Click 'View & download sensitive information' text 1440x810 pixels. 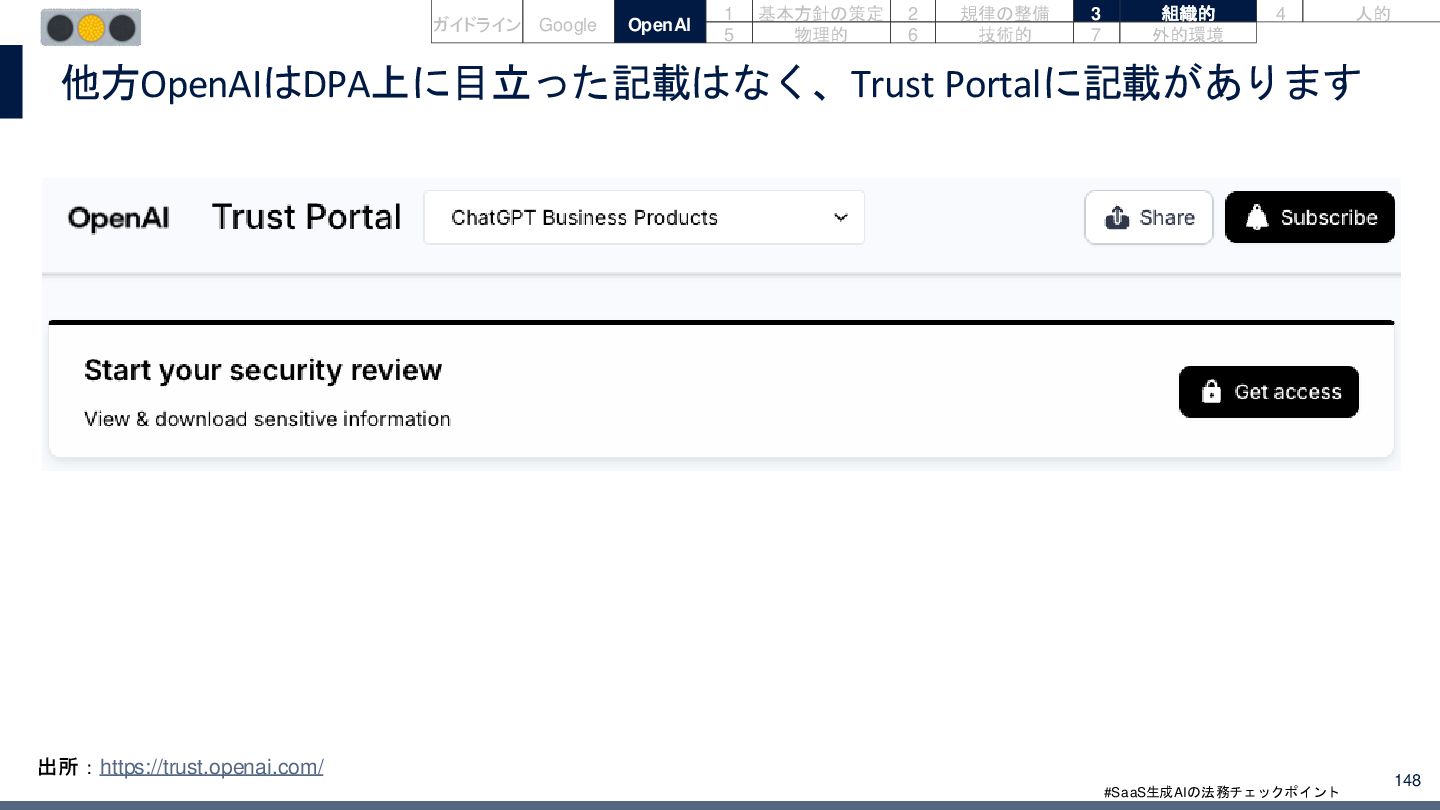(267, 419)
